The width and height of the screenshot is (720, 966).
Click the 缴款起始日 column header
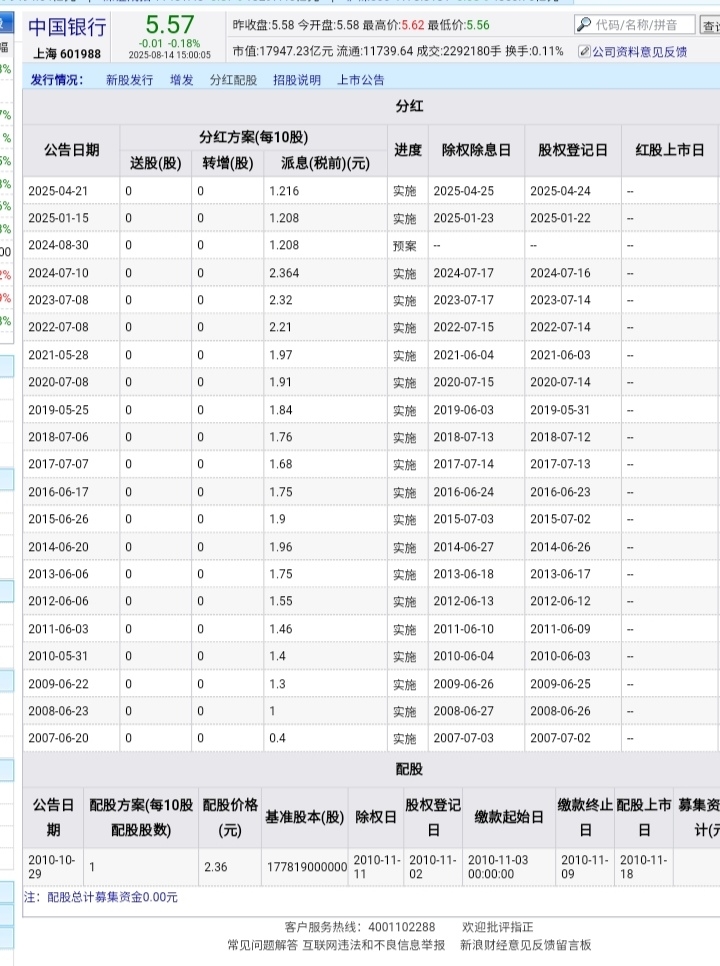(509, 817)
